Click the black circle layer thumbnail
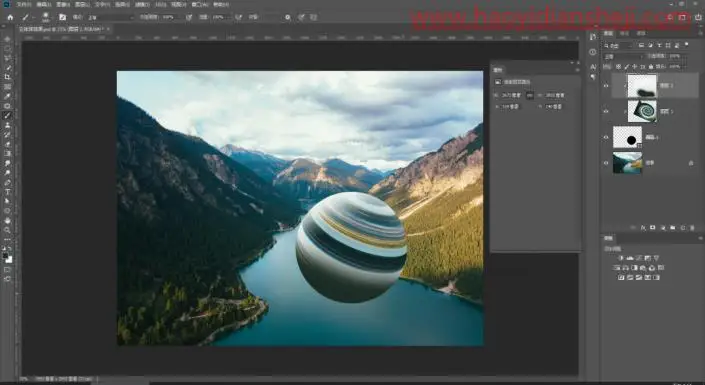This screenshot has height=385, width=705. [627, 137]
